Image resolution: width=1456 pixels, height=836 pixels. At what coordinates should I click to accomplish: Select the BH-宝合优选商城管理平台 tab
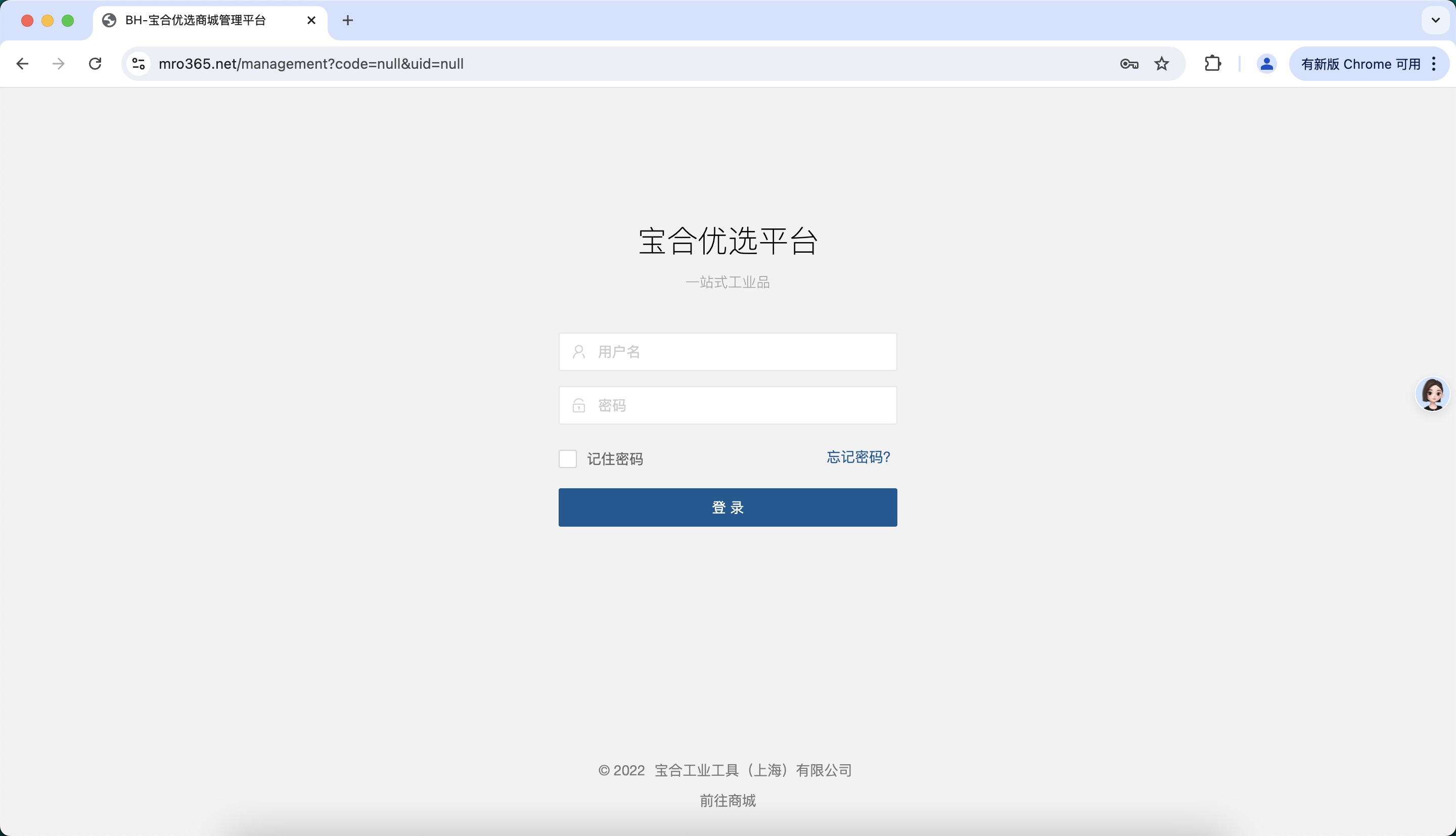(210, 21)
